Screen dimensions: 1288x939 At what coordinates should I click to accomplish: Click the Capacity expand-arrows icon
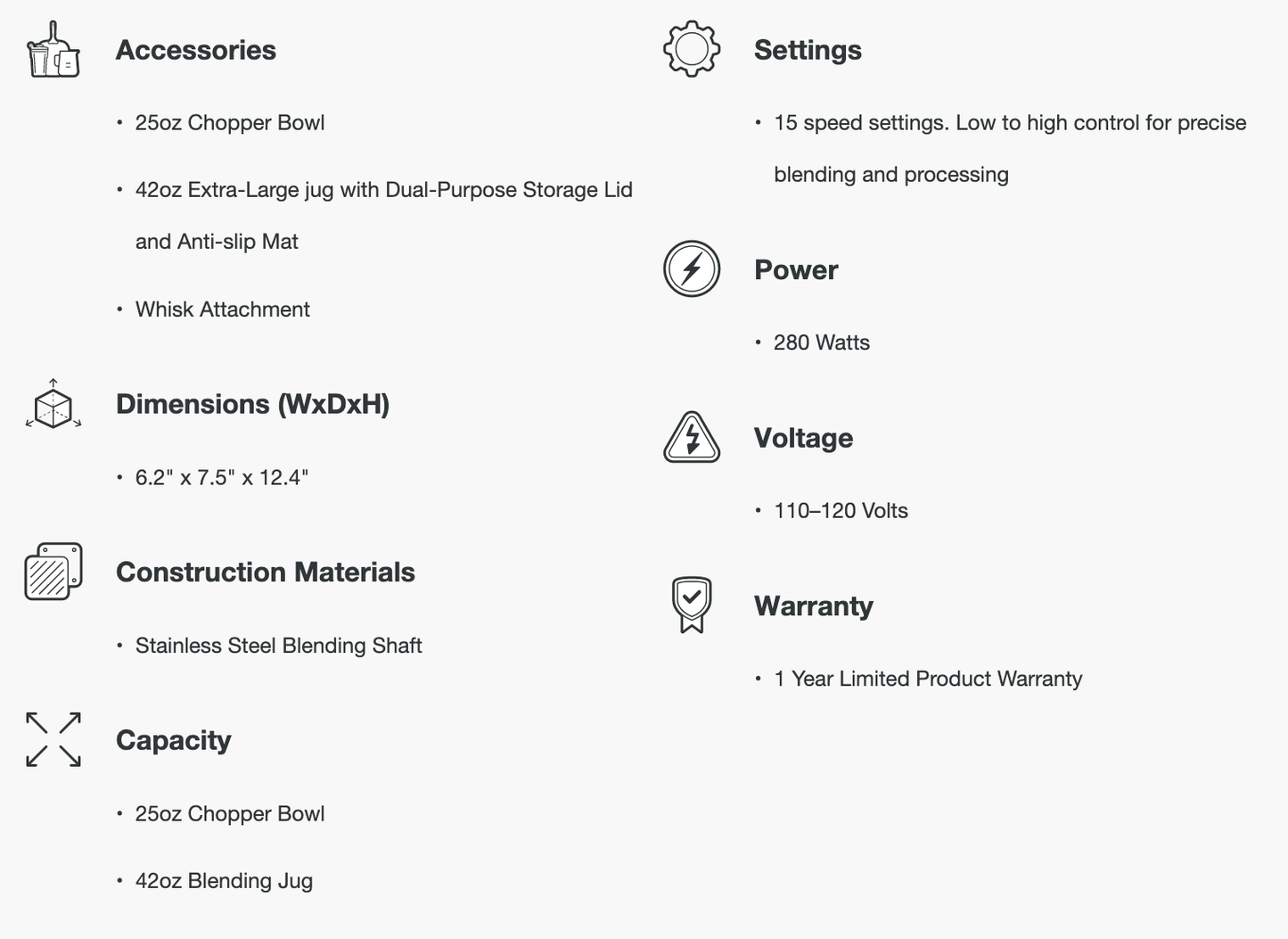point(53,739)
